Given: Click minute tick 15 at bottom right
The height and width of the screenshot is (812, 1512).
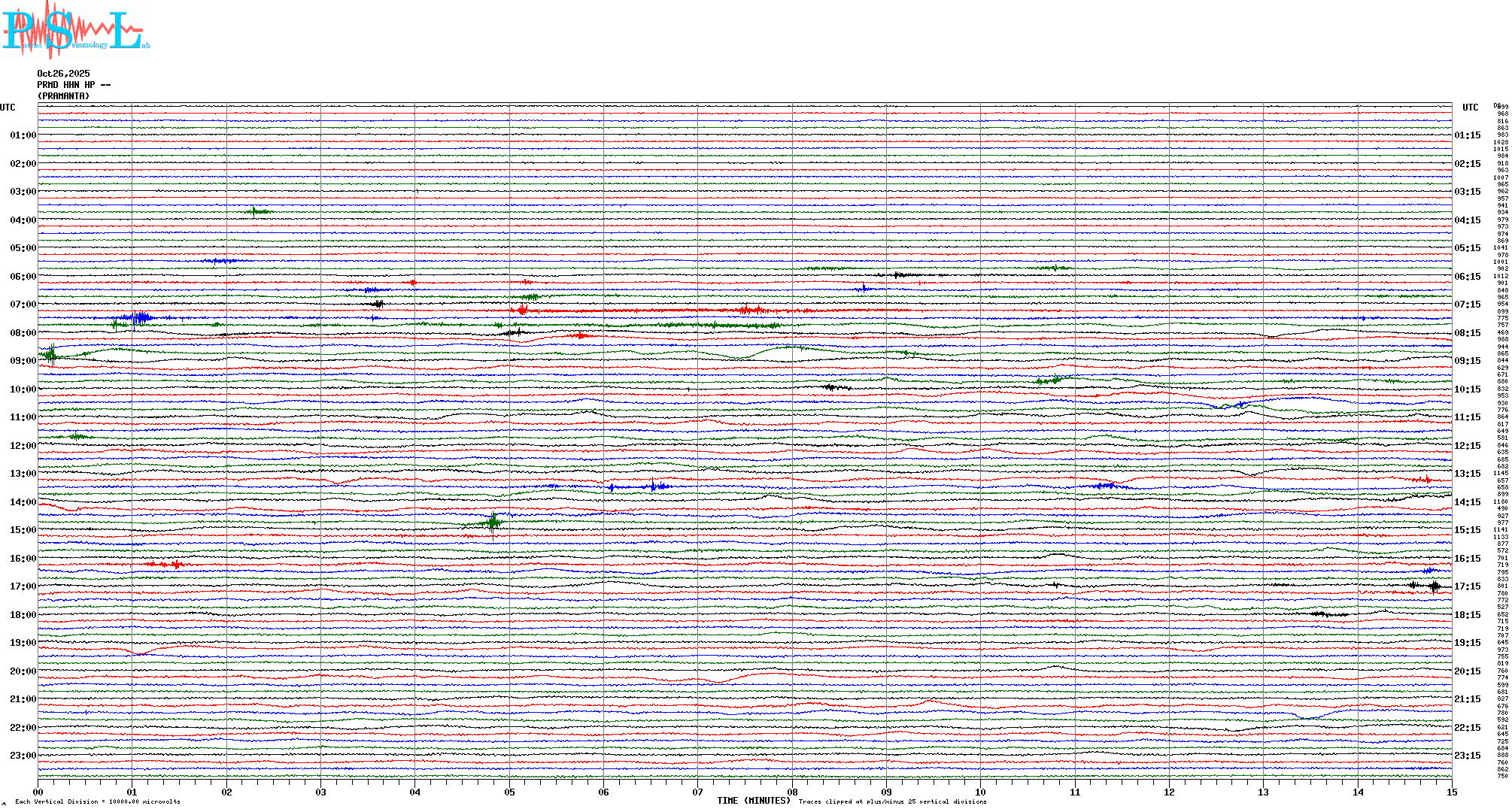Looking at the screenshot, I should coord(1452,792).
